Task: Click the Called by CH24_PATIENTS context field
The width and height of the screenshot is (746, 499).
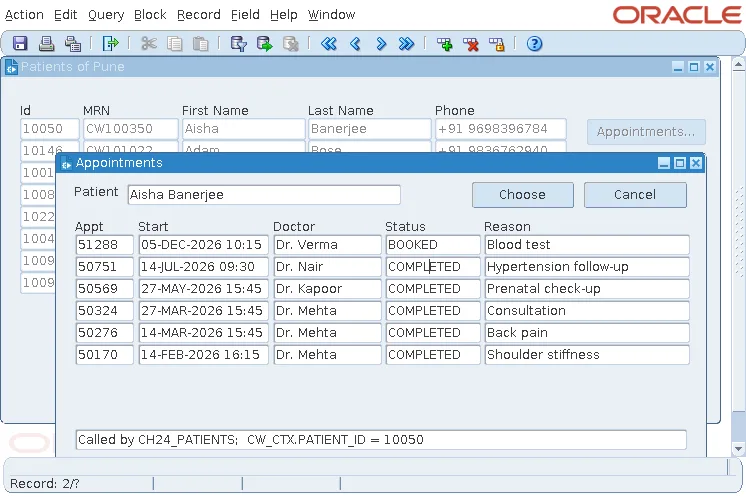Action: (x=381, y=440)
